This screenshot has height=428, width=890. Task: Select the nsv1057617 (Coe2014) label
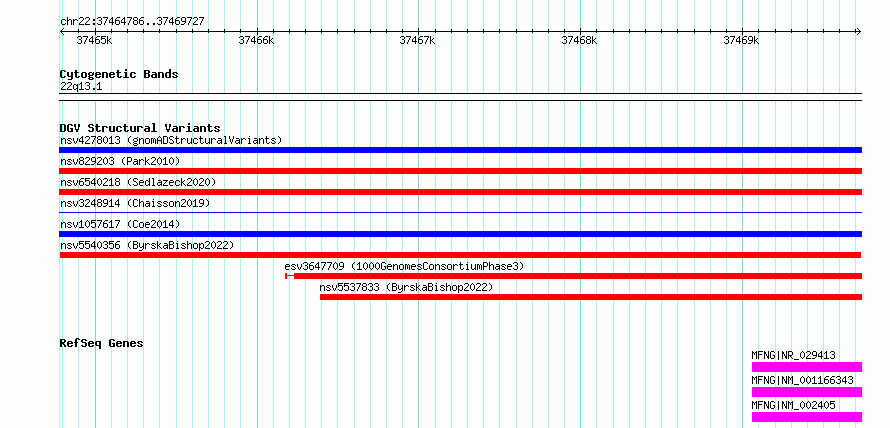tap(120, 224)
